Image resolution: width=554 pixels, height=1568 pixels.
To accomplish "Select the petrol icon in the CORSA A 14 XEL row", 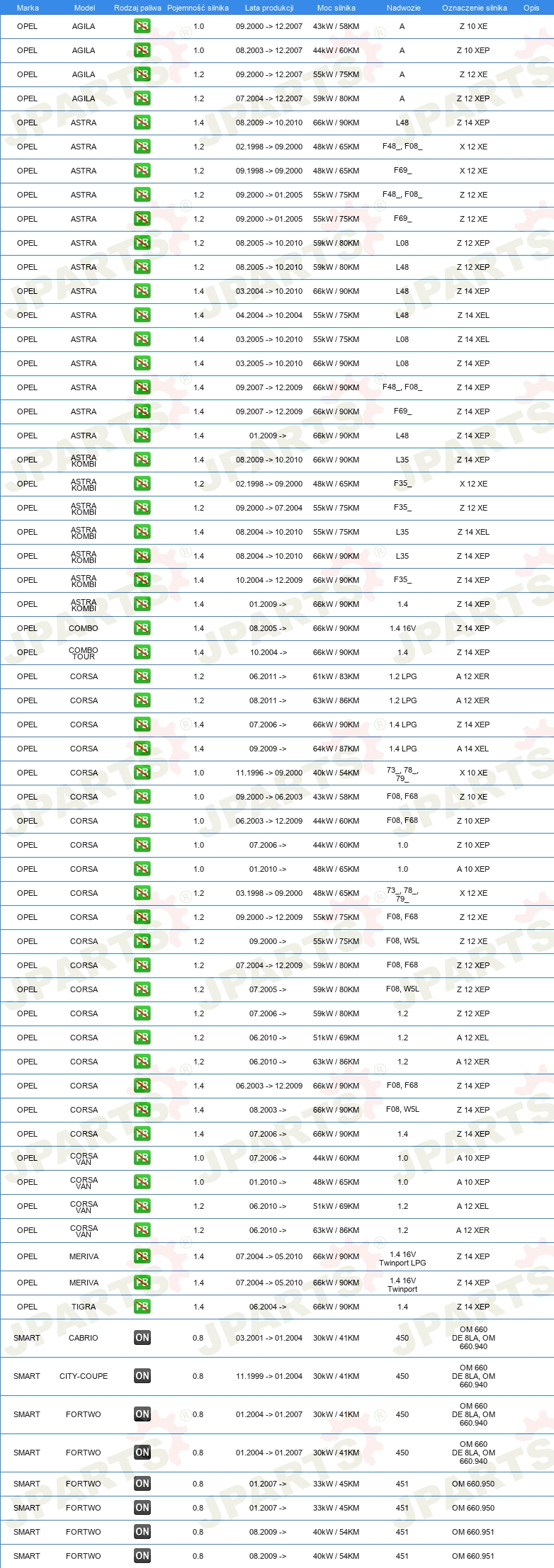I will point(142,749).
